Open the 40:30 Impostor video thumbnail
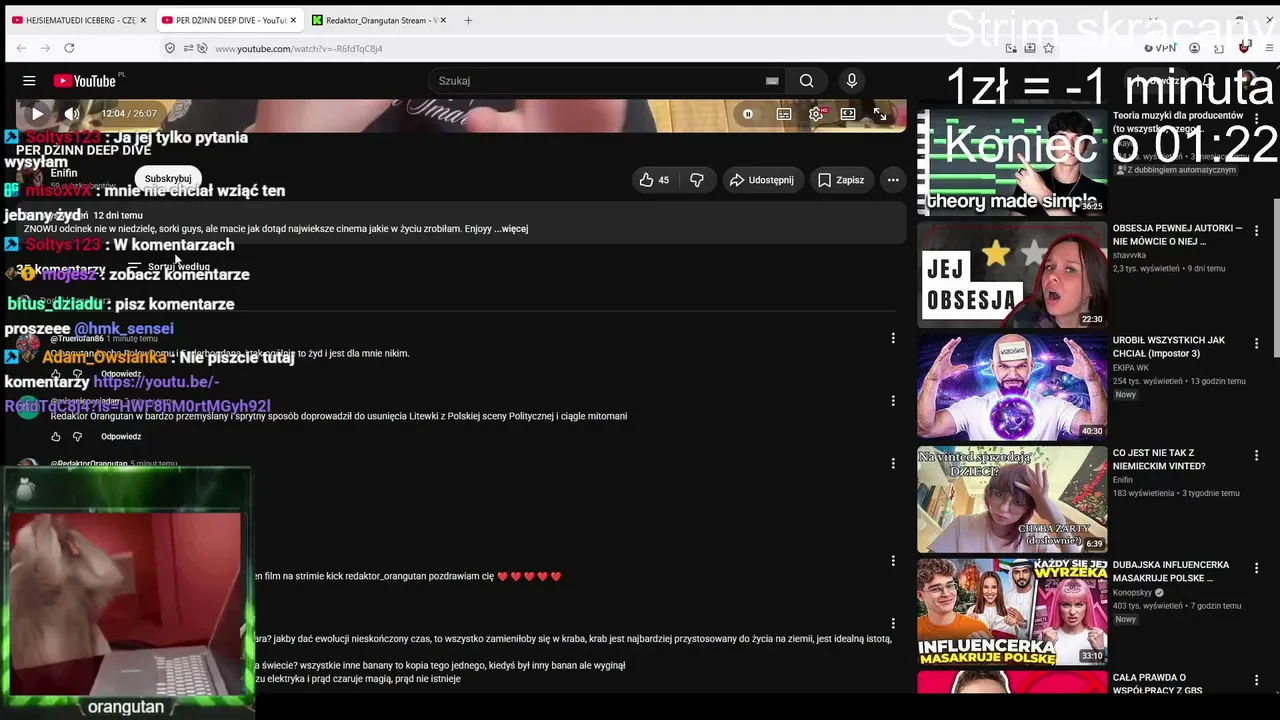The width and height of the screenshot is (1280, 720). point(1012,387)
